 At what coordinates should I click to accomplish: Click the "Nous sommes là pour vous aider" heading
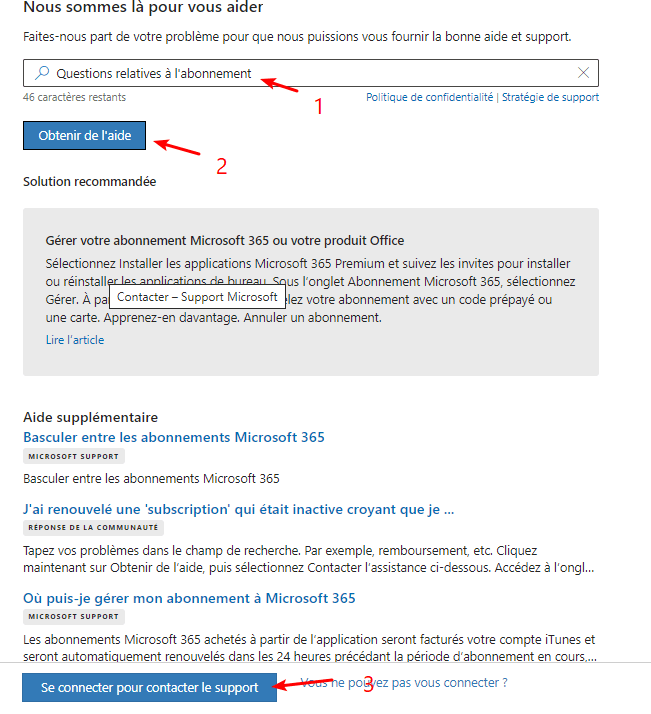click(143, 7)
